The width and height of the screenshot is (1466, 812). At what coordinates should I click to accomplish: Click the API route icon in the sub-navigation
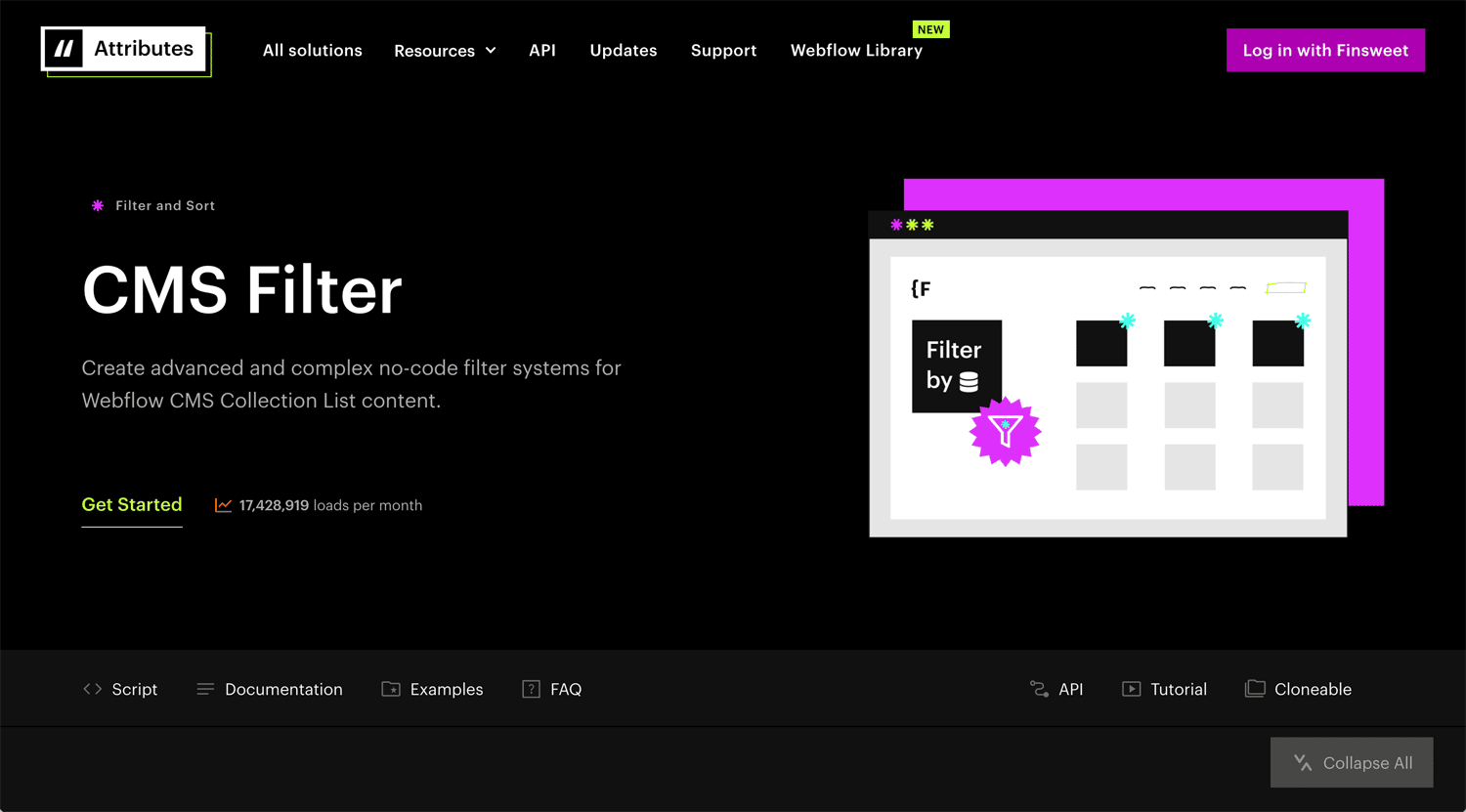click(x=1039, y=689)
